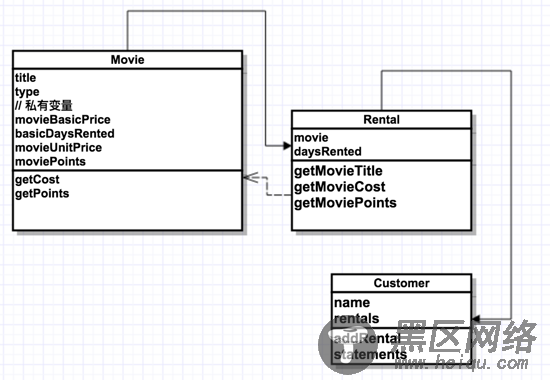Click the type attribute in Movie
The height and width of the screenshot is (380, 550).
(27, 92)
